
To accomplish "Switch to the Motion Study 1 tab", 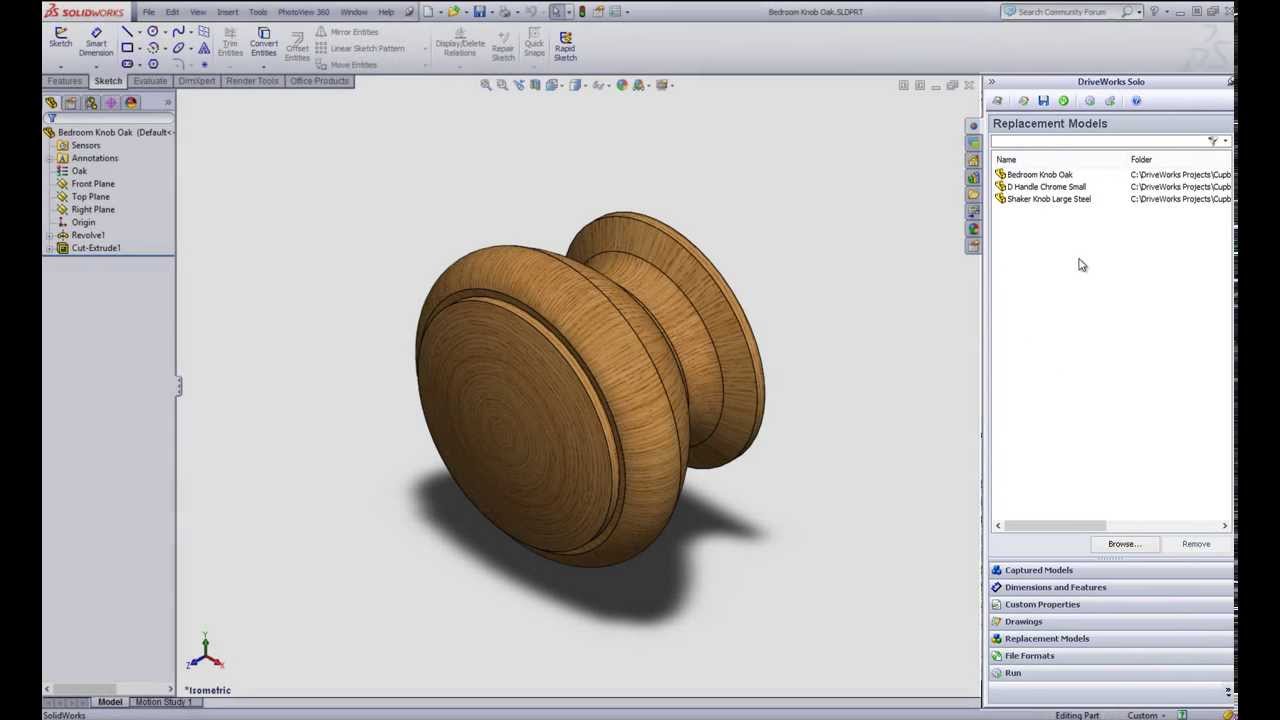I will pos(163,702).
